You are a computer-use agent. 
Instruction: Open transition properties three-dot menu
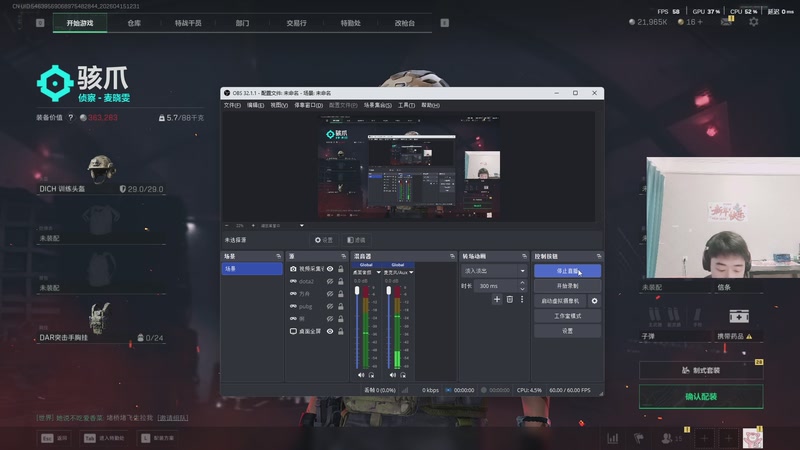pos(522,299)
